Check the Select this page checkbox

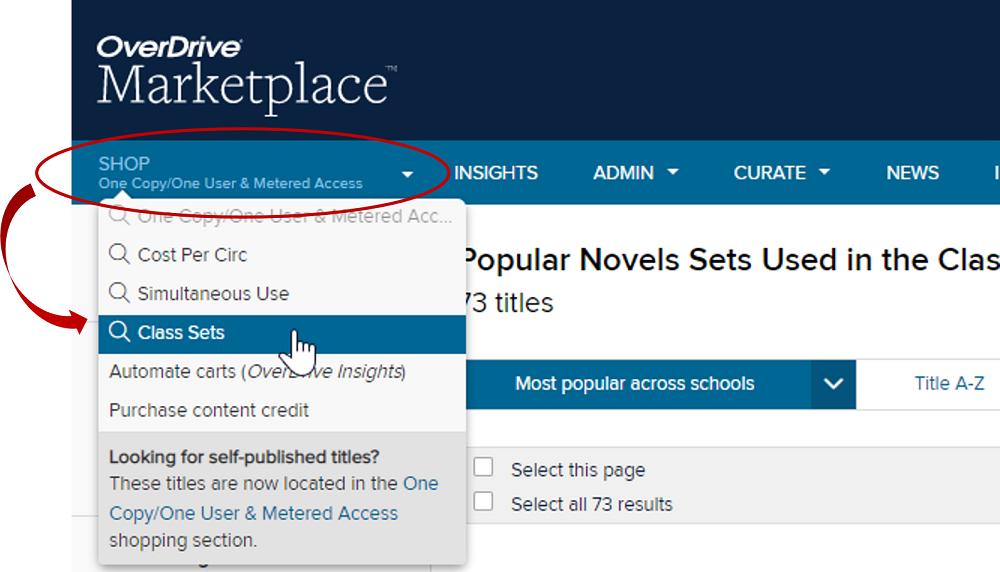483,467
